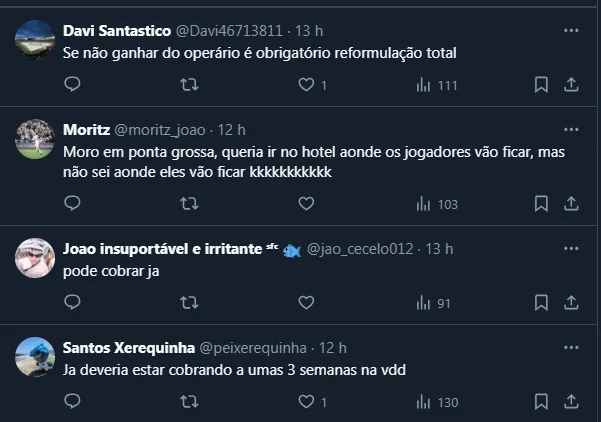Open more options on Joao insuportável's tweet
Viewport: 601px width, 422px height.
tap(571, 248)
